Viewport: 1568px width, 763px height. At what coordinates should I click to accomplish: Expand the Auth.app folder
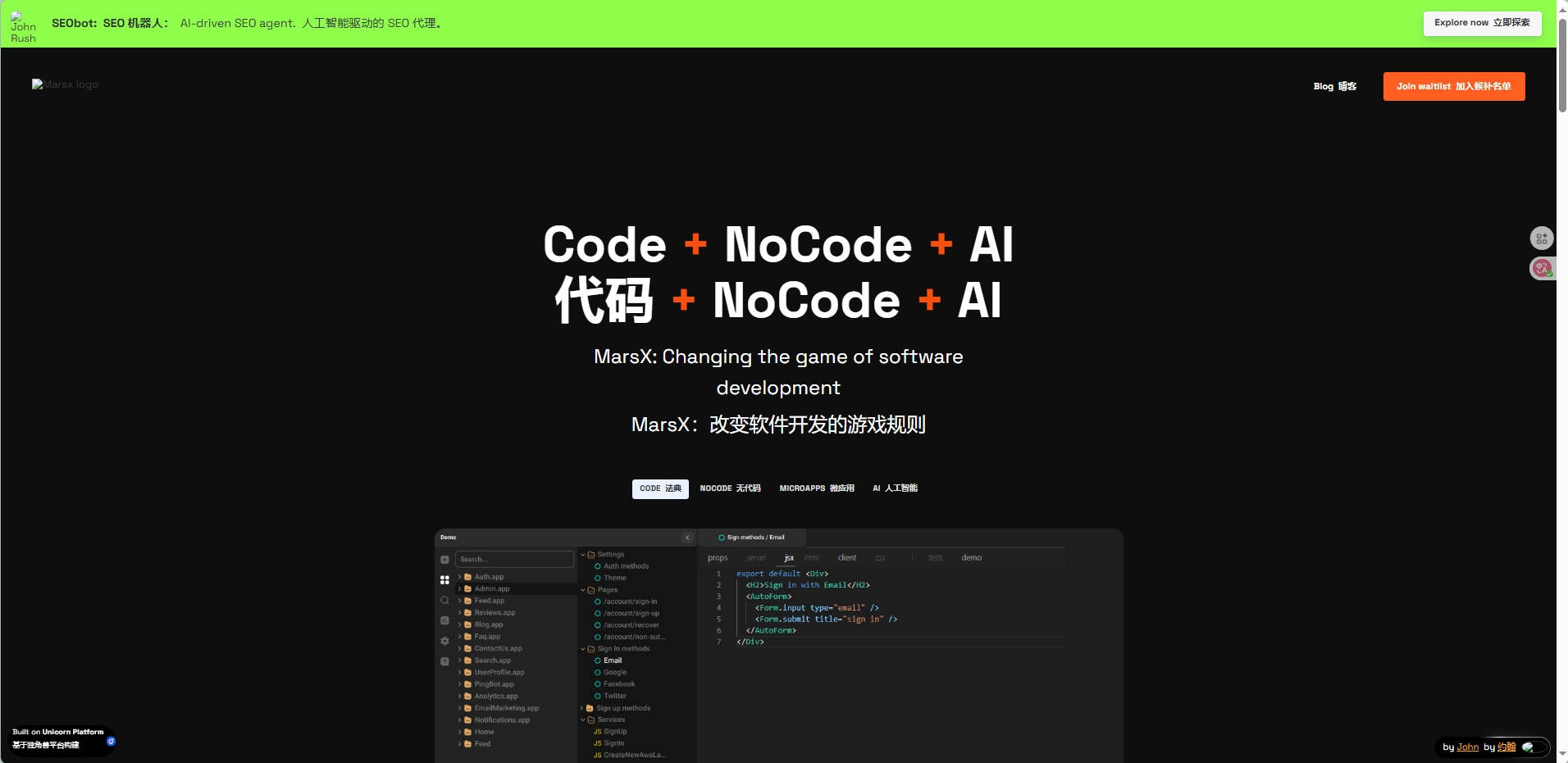(460, 577)
